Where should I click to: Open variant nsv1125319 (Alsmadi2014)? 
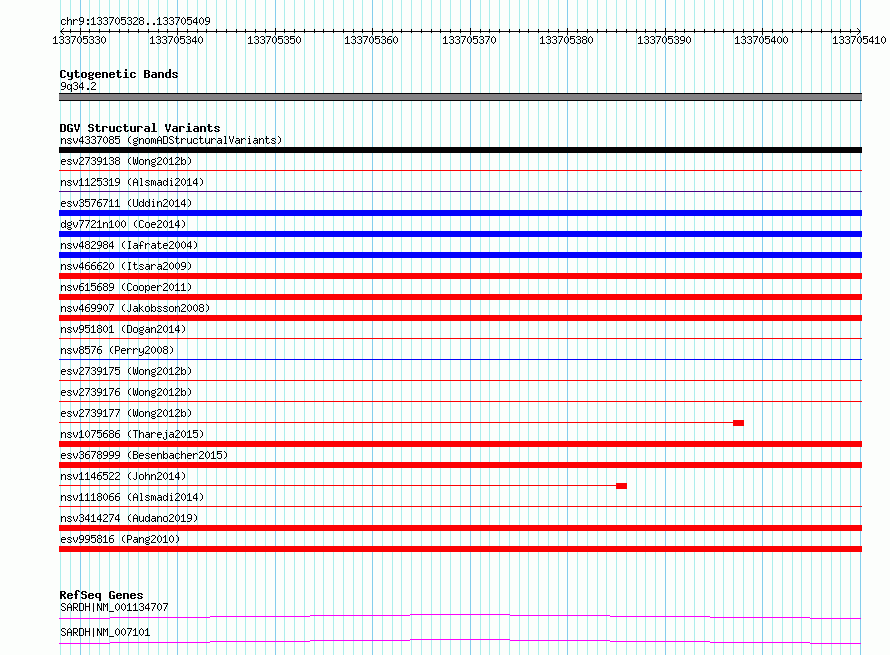(132, 182)
